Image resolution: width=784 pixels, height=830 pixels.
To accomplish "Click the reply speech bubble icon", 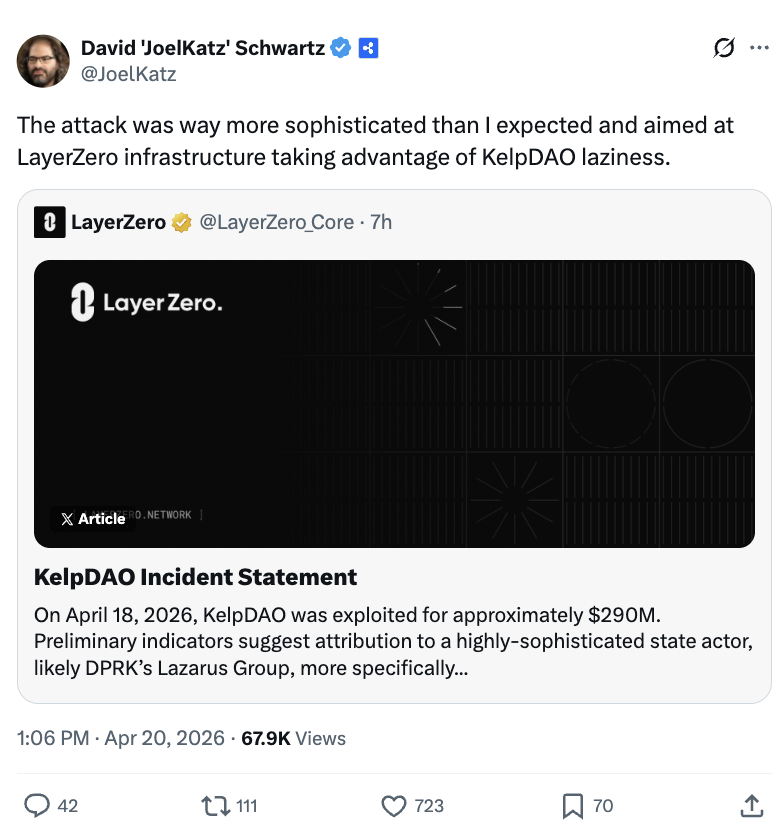I will [x=37, y=805].
